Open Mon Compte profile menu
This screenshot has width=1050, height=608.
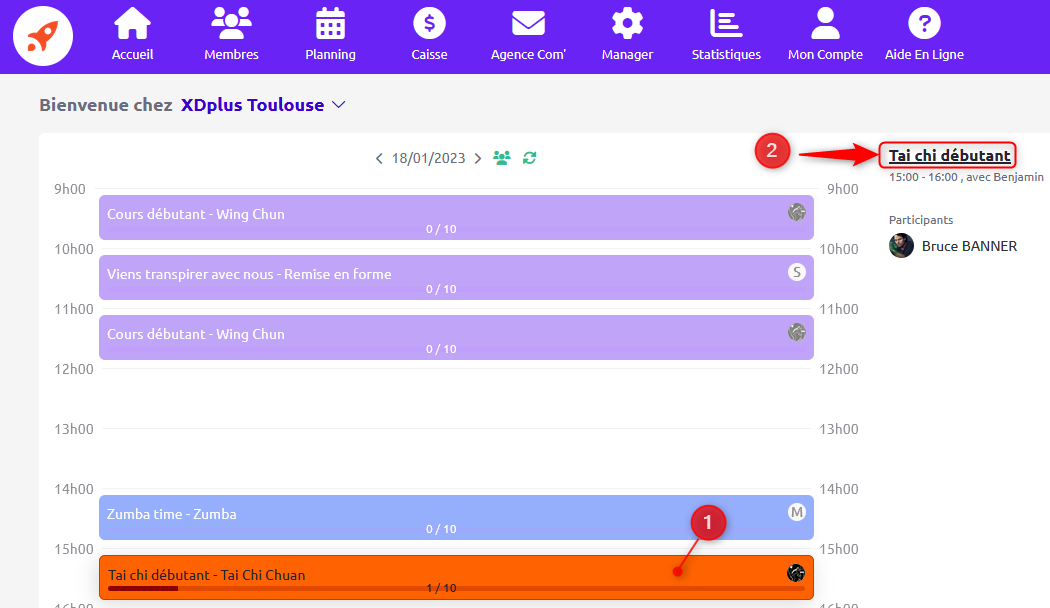point(825,34)
